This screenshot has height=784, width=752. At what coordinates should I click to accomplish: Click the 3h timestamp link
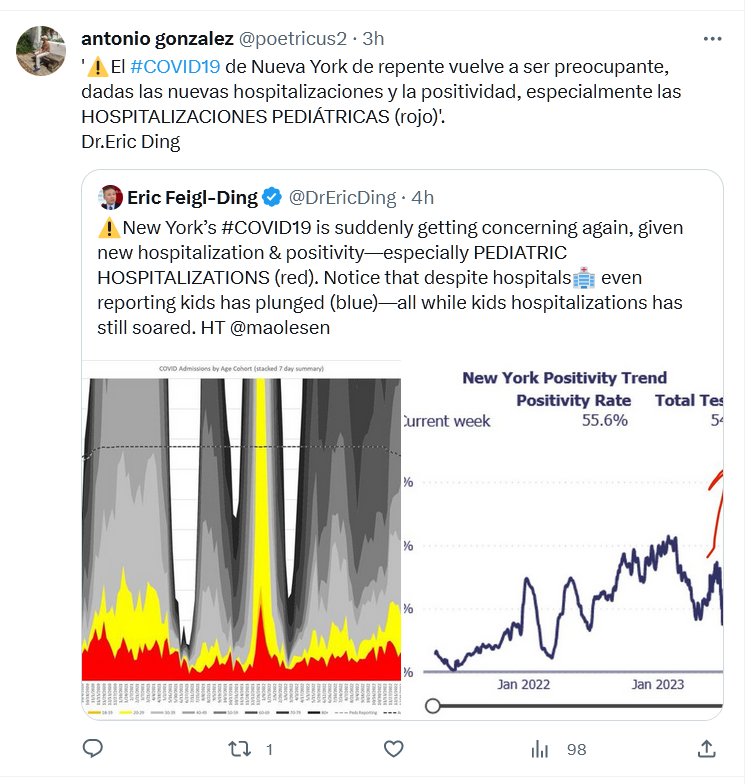point(373,39)
